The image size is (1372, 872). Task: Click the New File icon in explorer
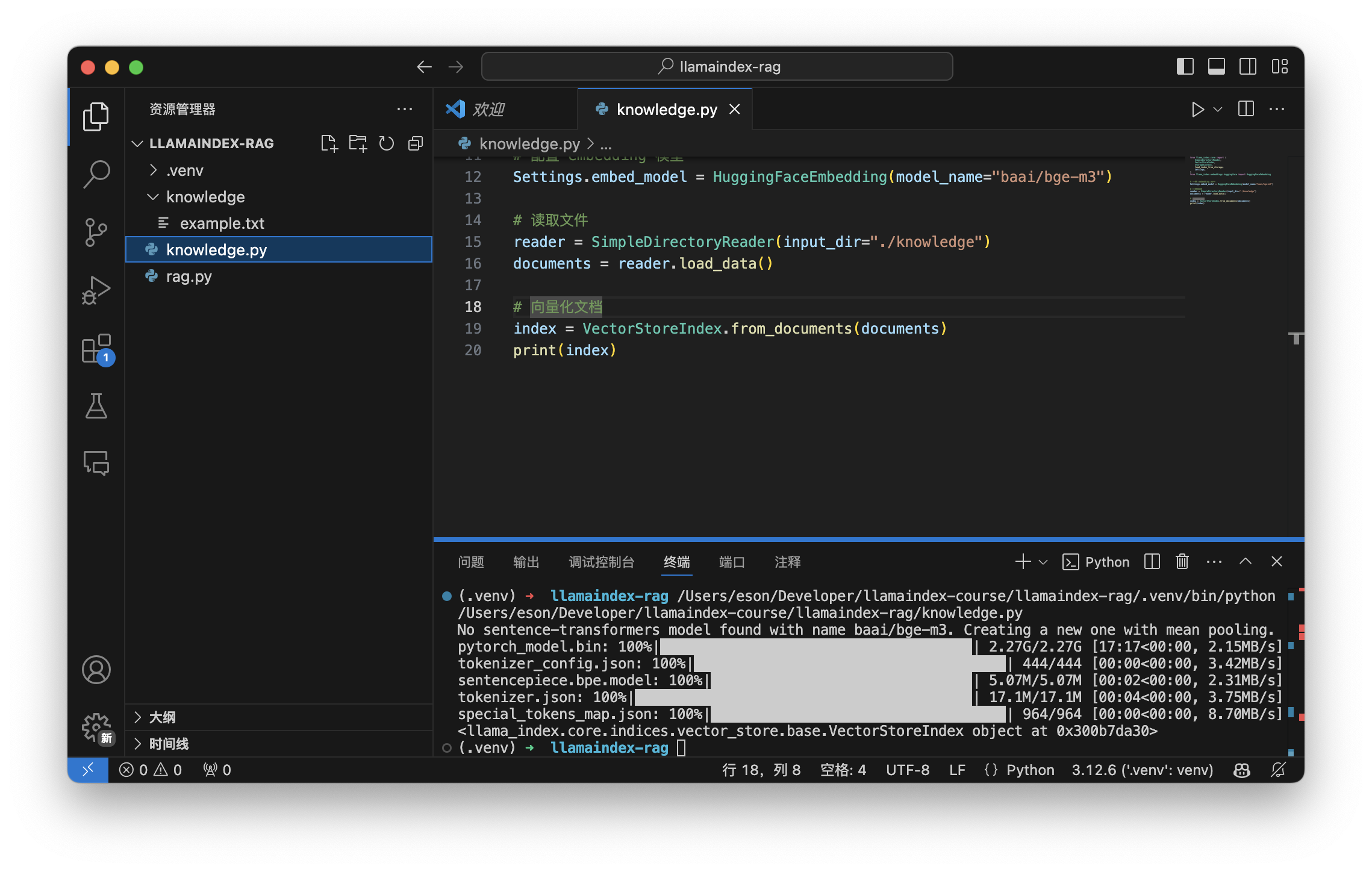329,143
